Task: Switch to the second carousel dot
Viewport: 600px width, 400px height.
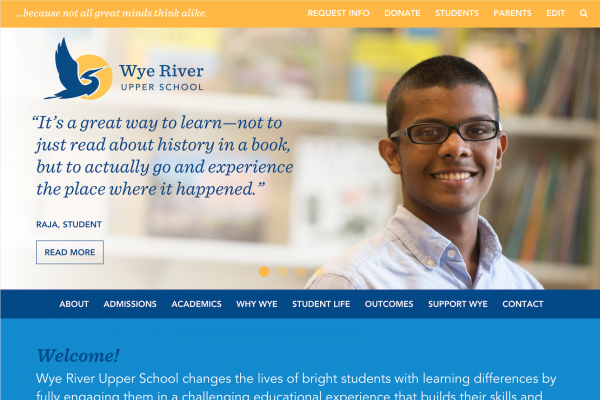Action: 282,271
